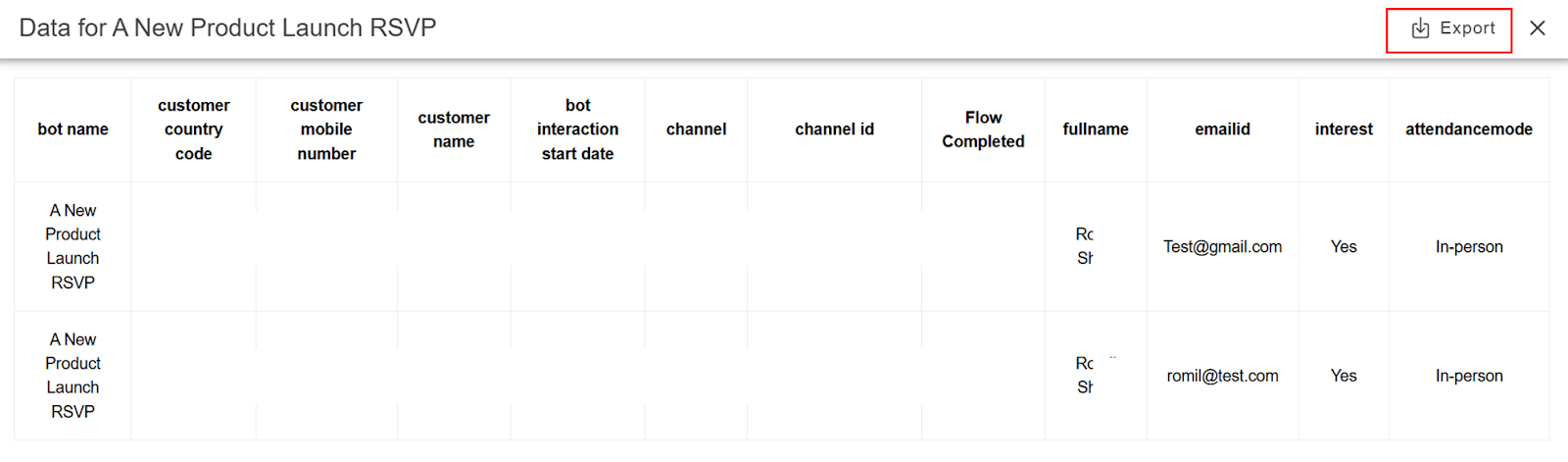Click the 'attendancemode' column header

tap(1469, 129)
